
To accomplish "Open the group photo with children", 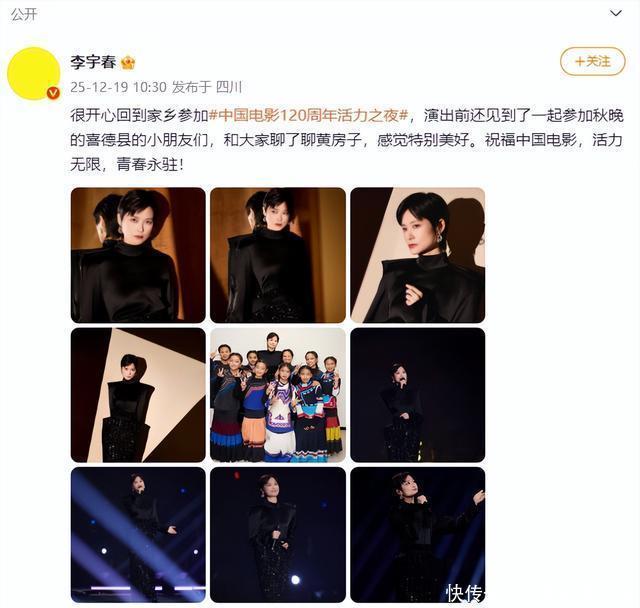I will tap(278, 395).
